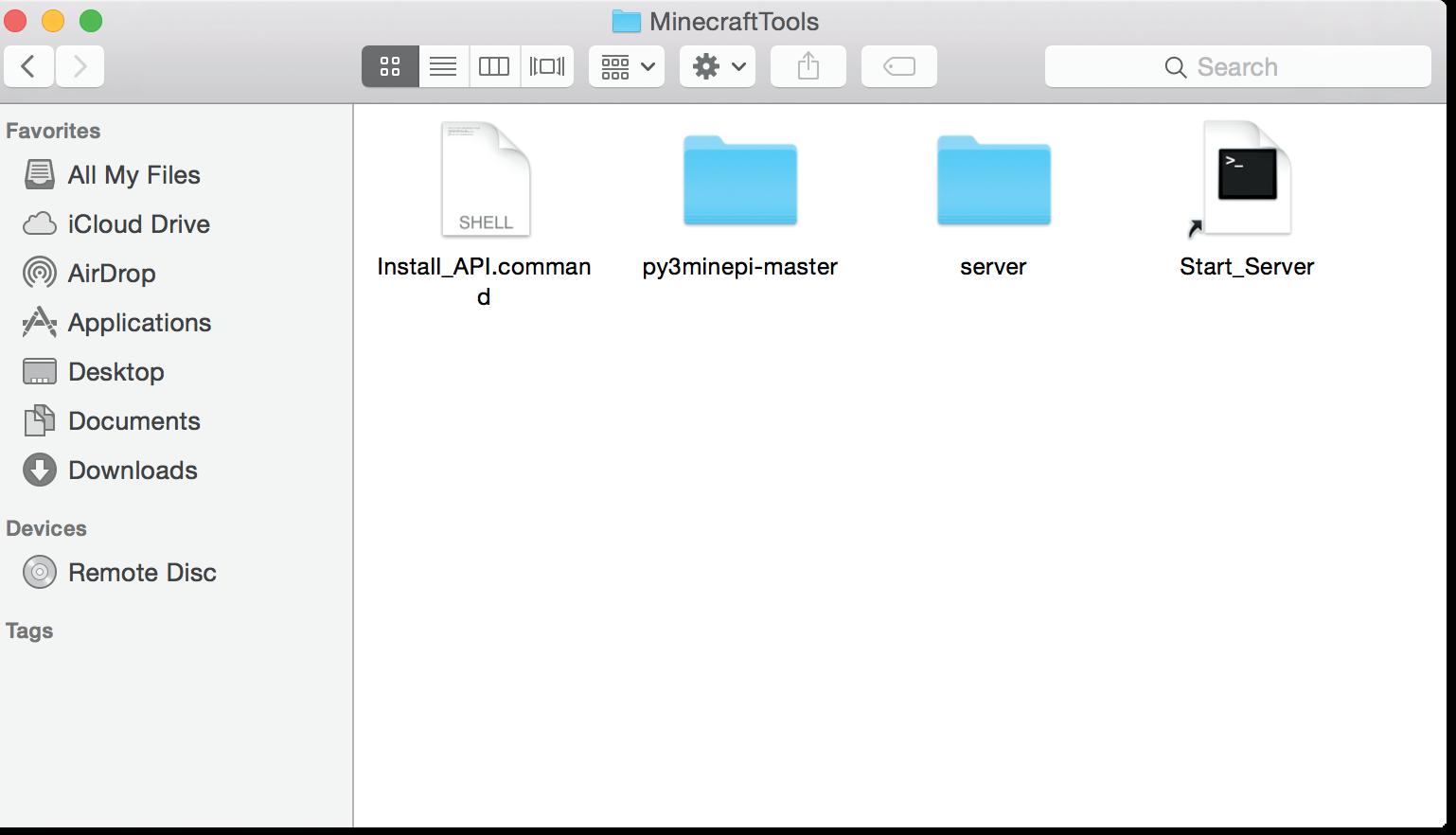1456x835 pixels.
Task: Select the server folder icon
Action: click(994, 180)
